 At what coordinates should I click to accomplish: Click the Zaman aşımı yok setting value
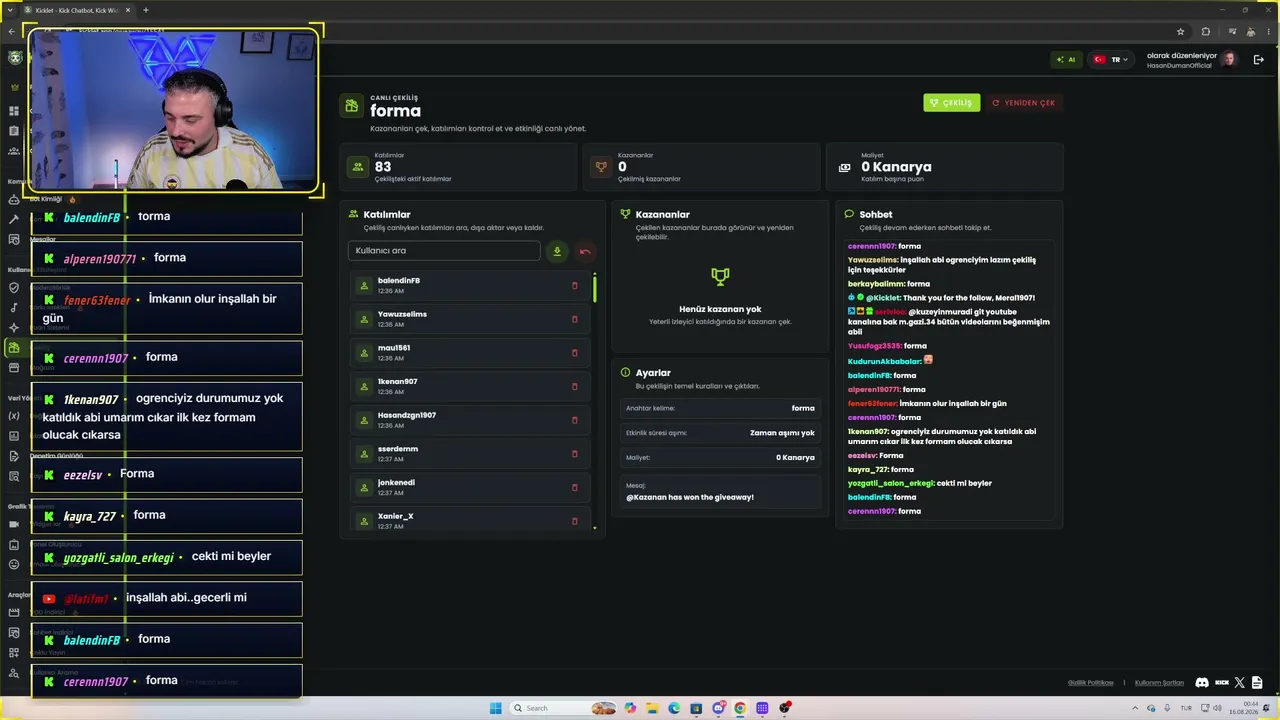782,433
